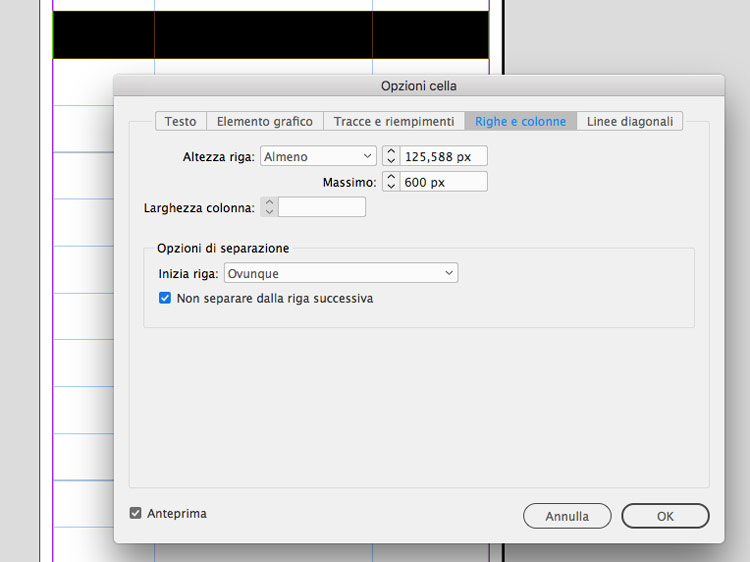Decrease the Massimo value with down arrow
Image resolution: width=750 pixels, height=562 pixels.
point(391,187)
